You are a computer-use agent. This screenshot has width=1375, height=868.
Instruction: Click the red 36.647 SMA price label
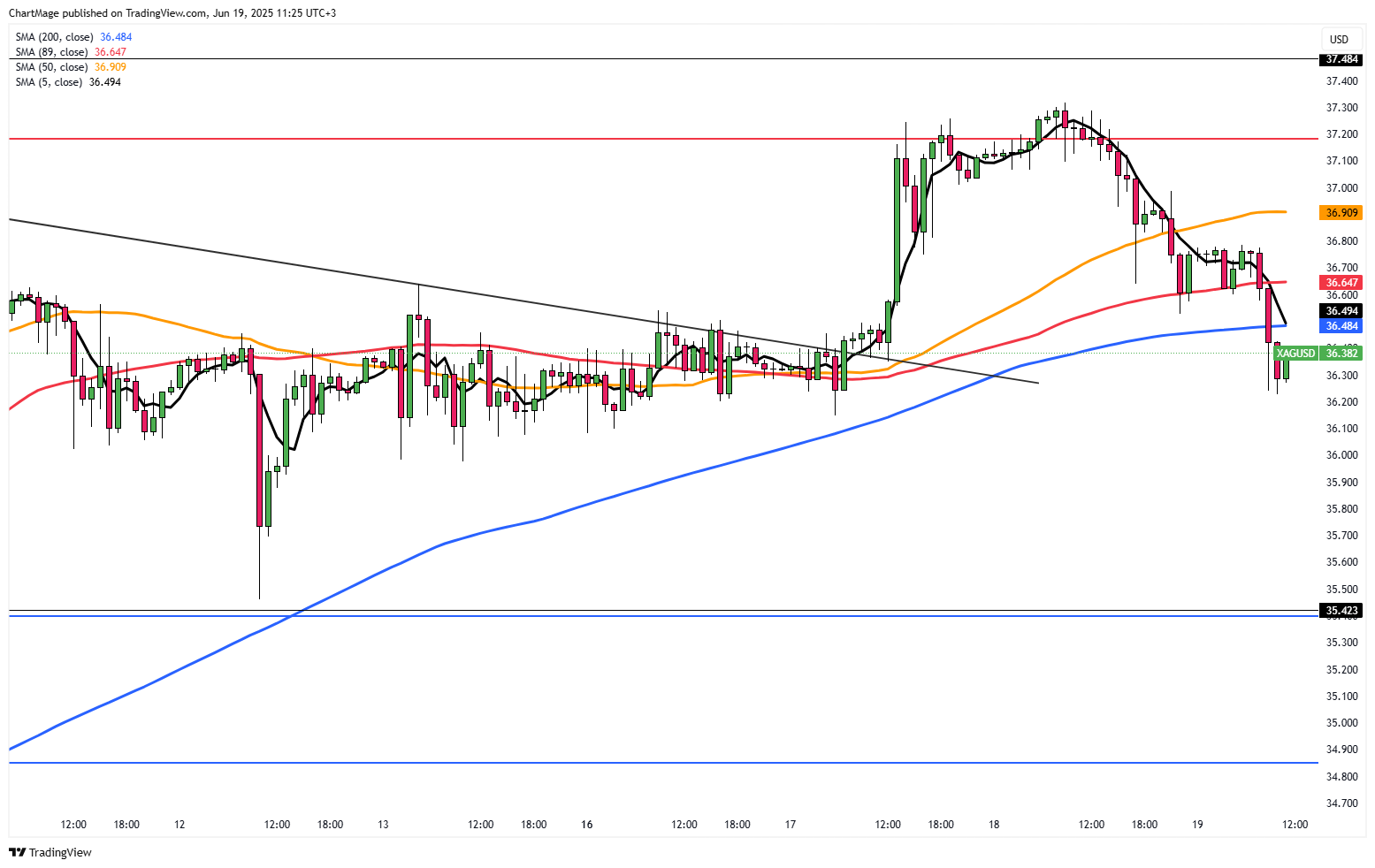(1341, 283)
